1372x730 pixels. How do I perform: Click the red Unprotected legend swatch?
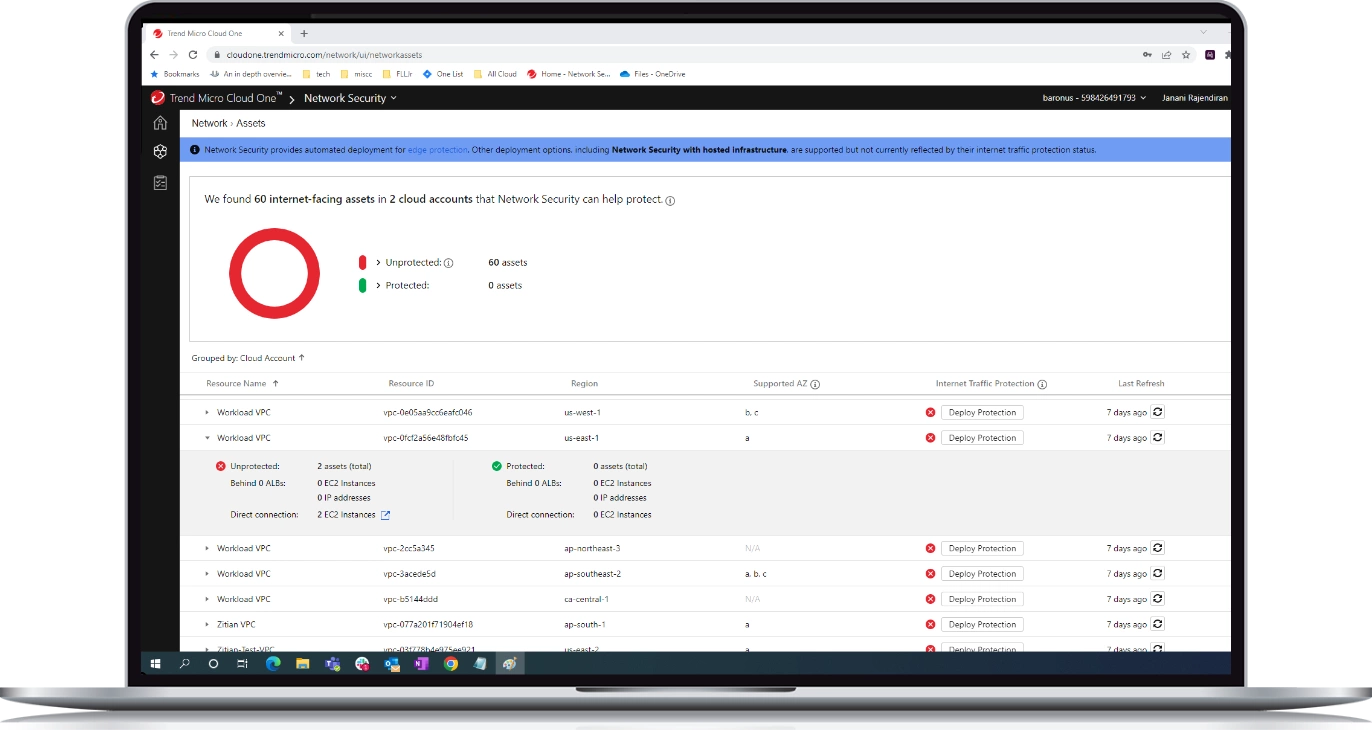tap(362, 262)
